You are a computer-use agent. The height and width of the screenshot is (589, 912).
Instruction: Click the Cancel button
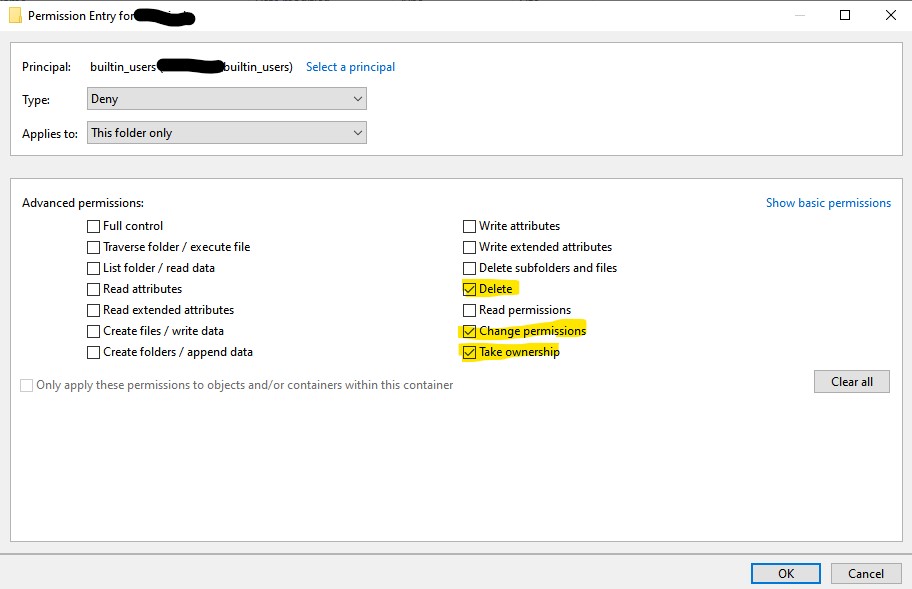coord(866,573)
